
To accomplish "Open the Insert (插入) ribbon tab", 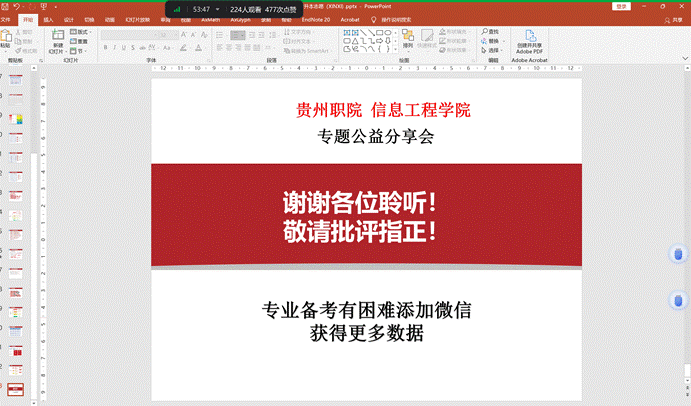I will (x=47, y=19).
